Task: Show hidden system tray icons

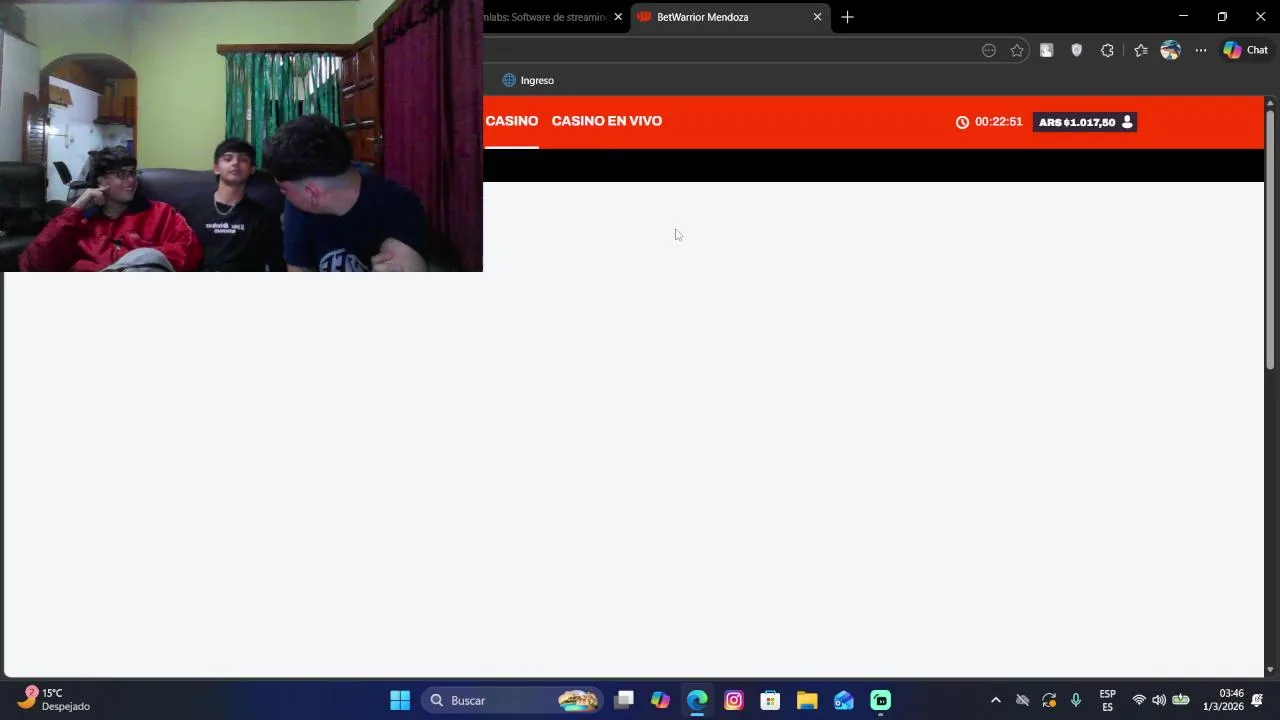Action: (995, 700)
